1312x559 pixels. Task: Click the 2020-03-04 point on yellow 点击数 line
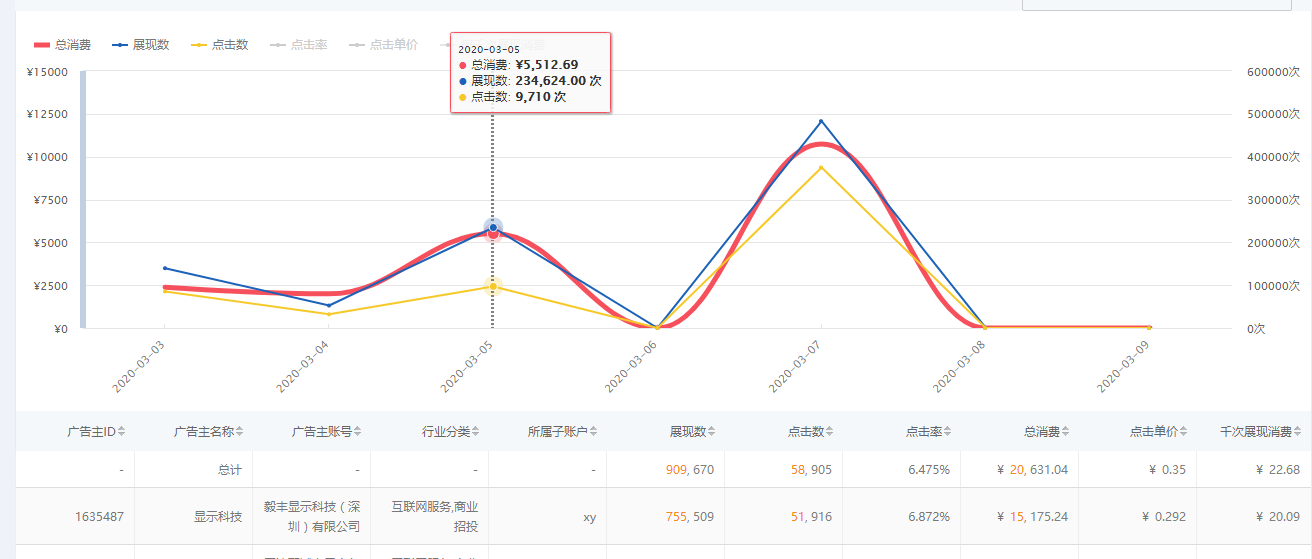[x=329, y=314]
